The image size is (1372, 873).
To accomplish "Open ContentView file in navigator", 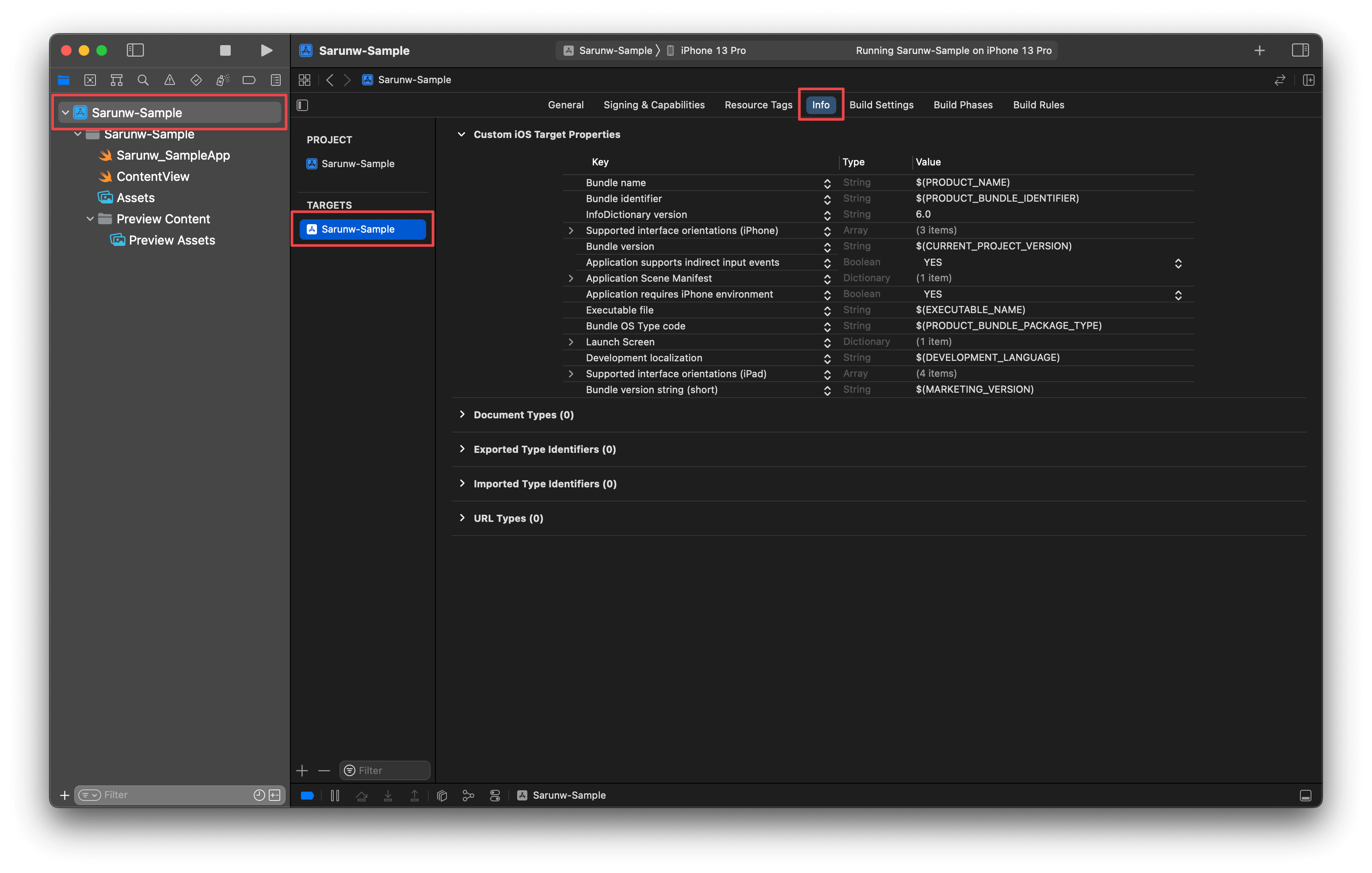I will [x=152, y=177].
